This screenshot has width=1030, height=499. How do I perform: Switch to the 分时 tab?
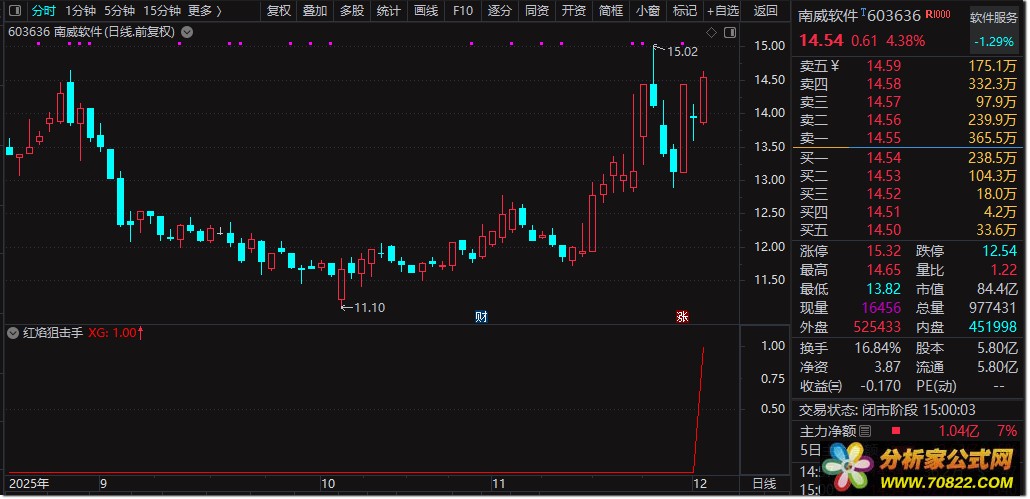point(44,11)
